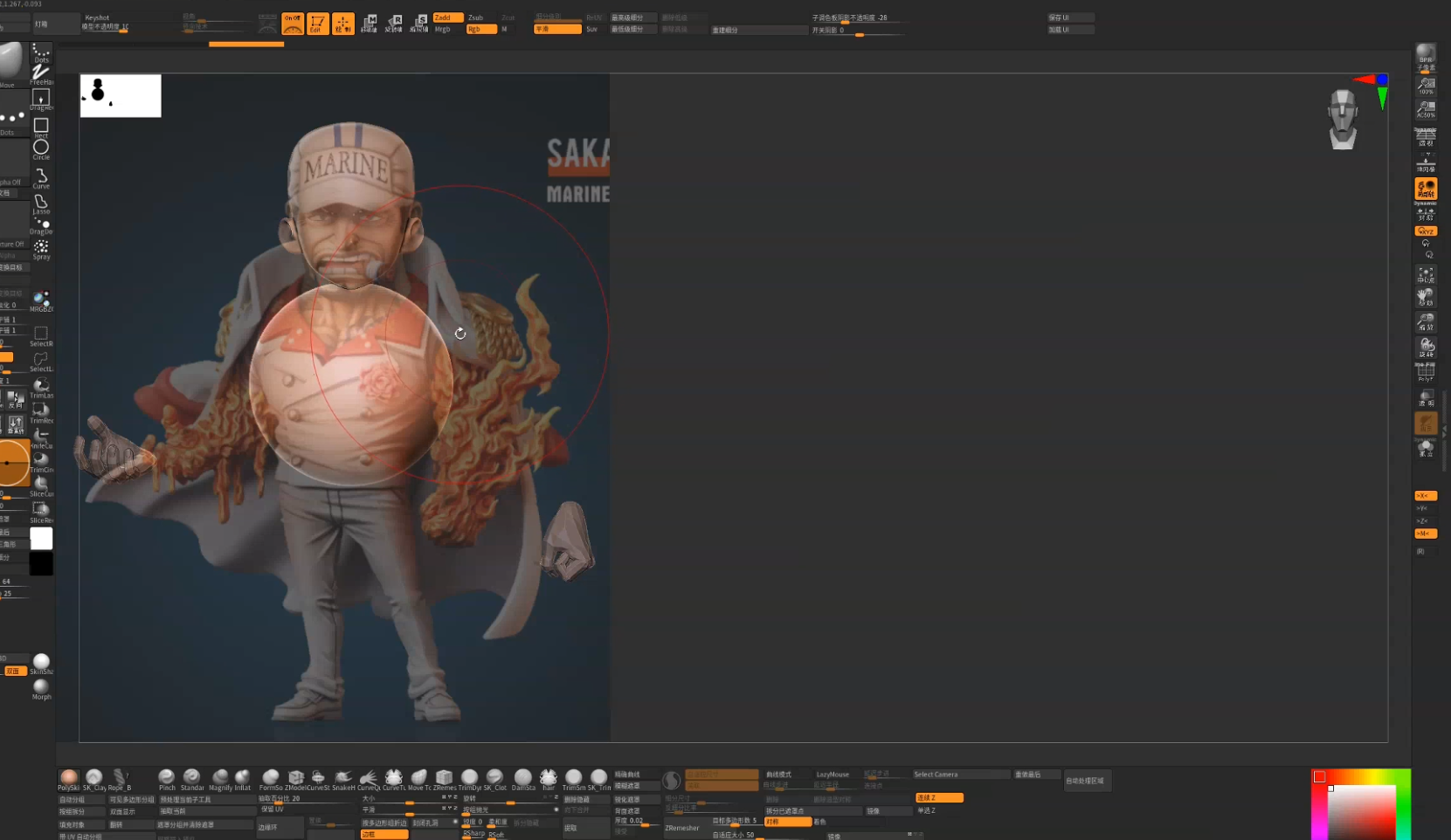Screen dimensions: 1451x840
Task: Select the SkinShade material sphere
Action: pyautogui.click(x=41, y=664)
